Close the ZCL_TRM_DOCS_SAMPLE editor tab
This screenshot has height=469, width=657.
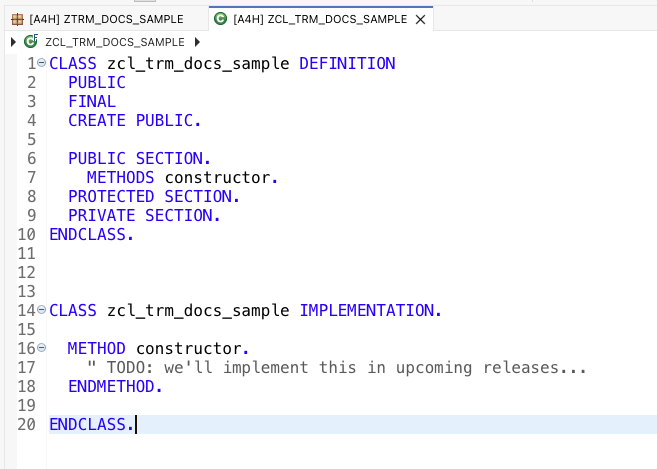420,20
